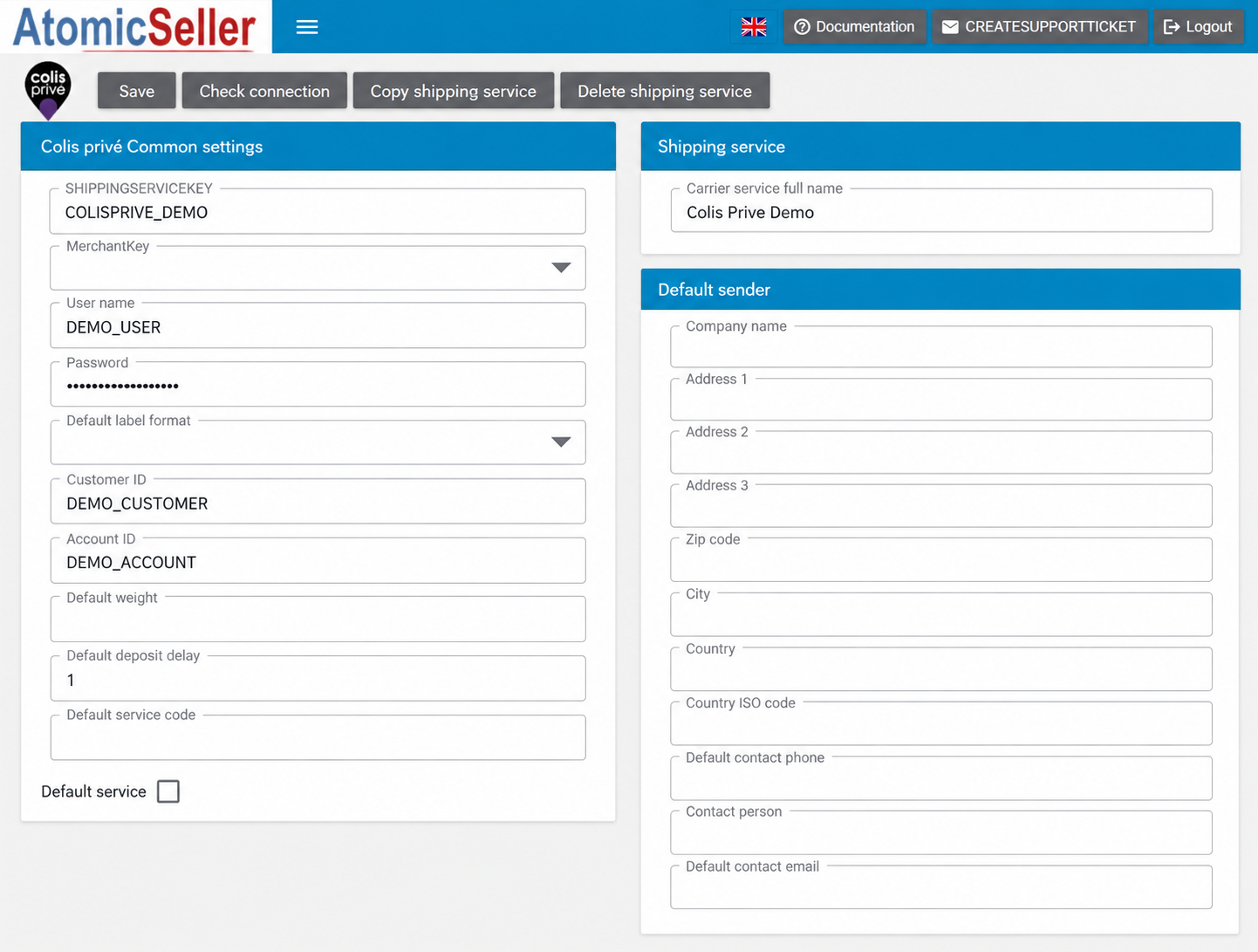
Task: Focus the Contact person field
Action: click(941, 832)
